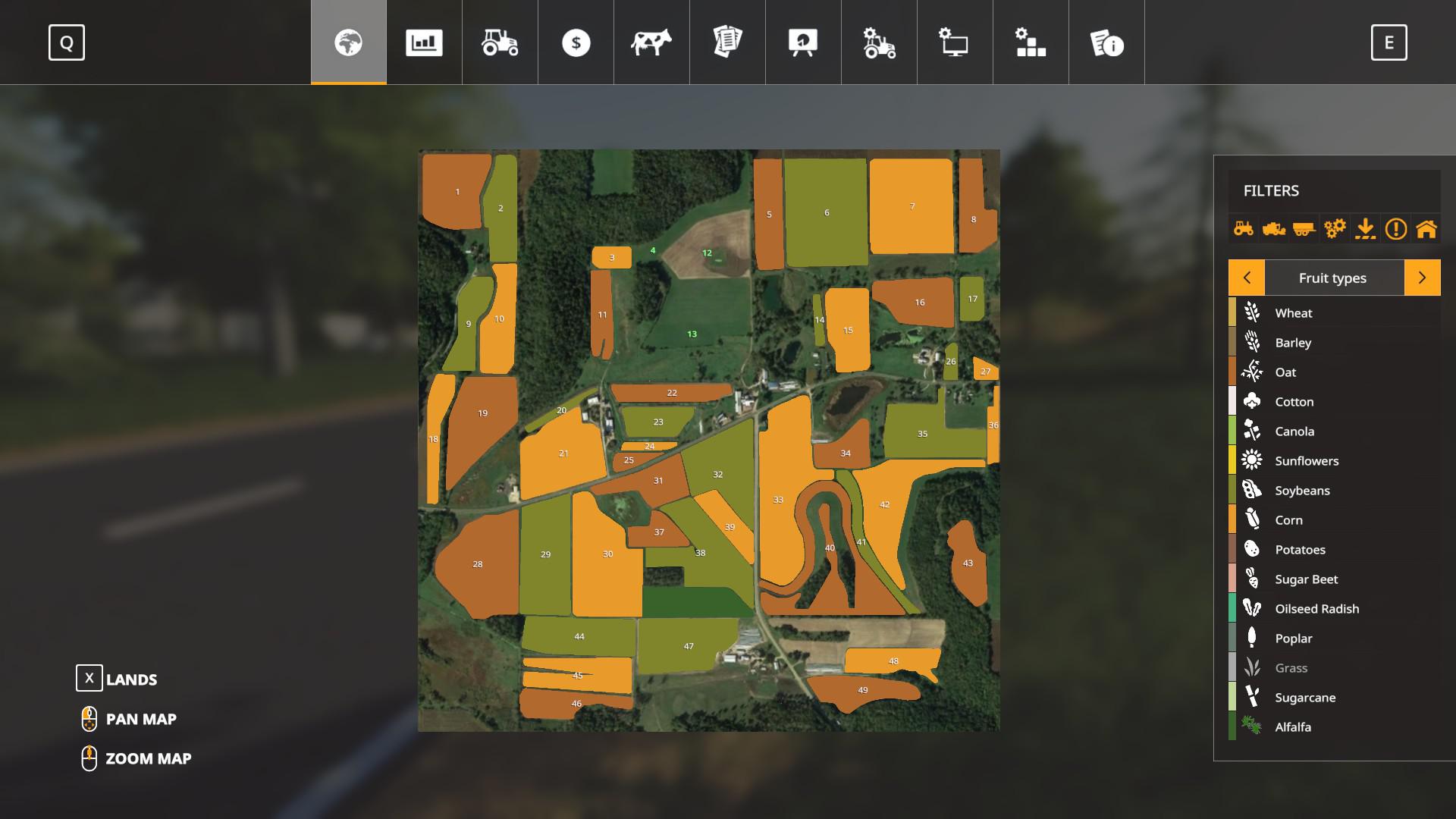1456x819 pixels.
Task: Switch to previous filter category arrow
Action: tap(1247, 278)
